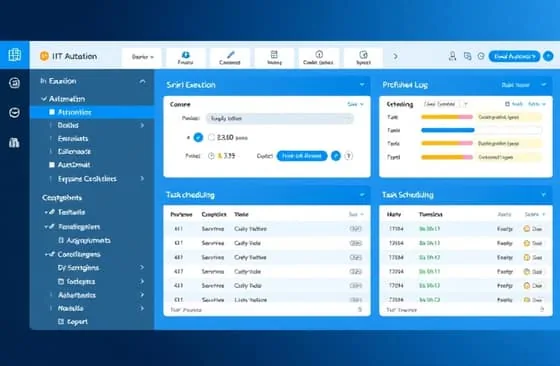Expand Expane Cooletires in the sidebar

click(142, 178)
